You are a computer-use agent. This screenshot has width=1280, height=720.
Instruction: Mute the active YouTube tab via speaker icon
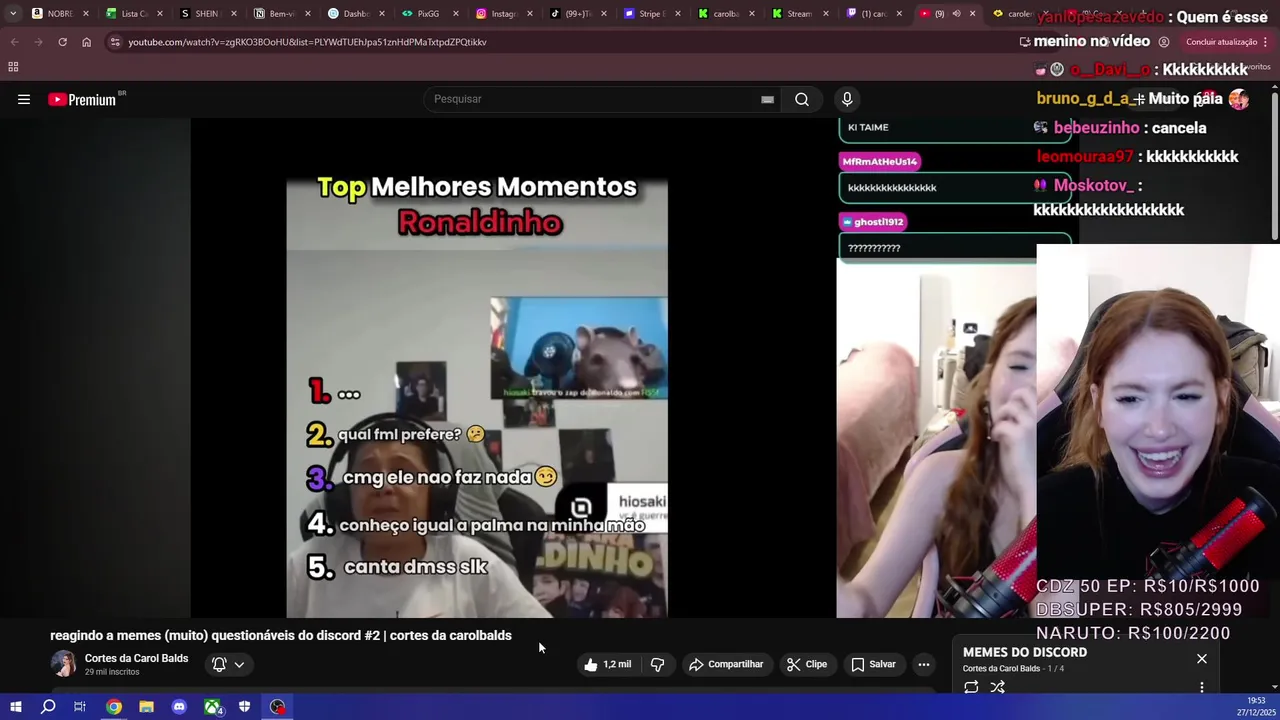956,13
